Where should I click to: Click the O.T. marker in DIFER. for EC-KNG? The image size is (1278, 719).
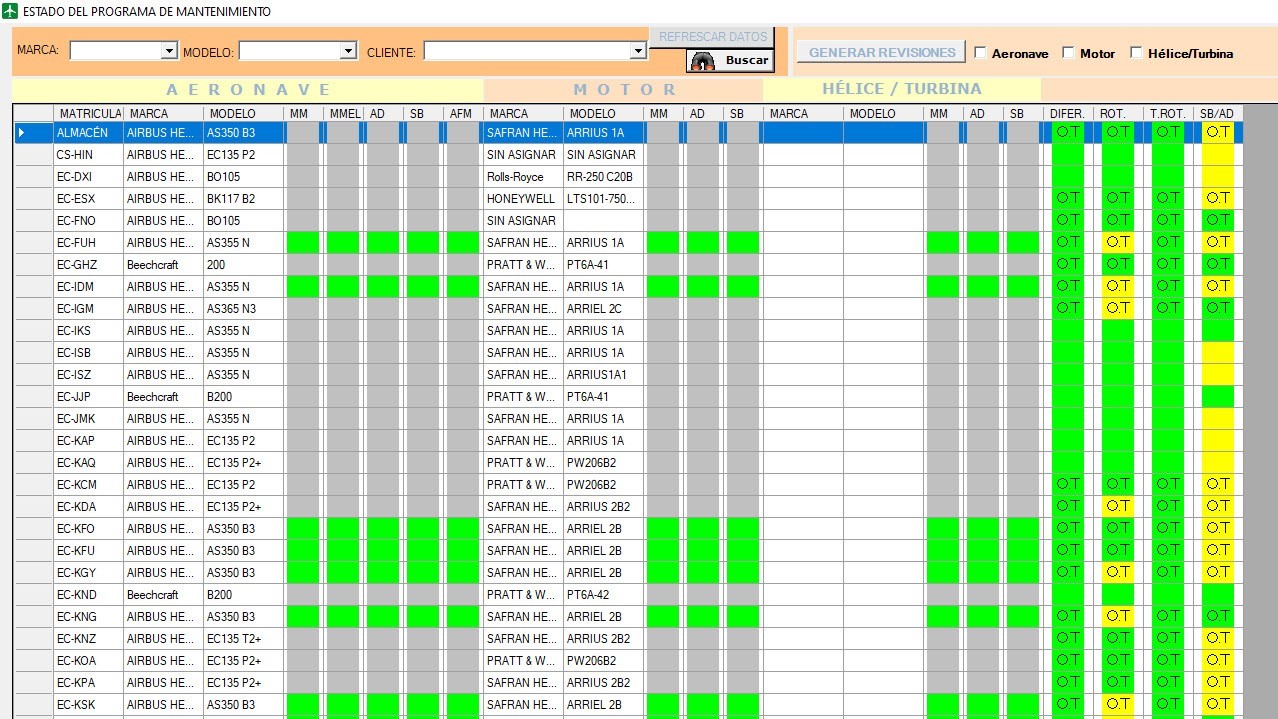(1068, 616)
